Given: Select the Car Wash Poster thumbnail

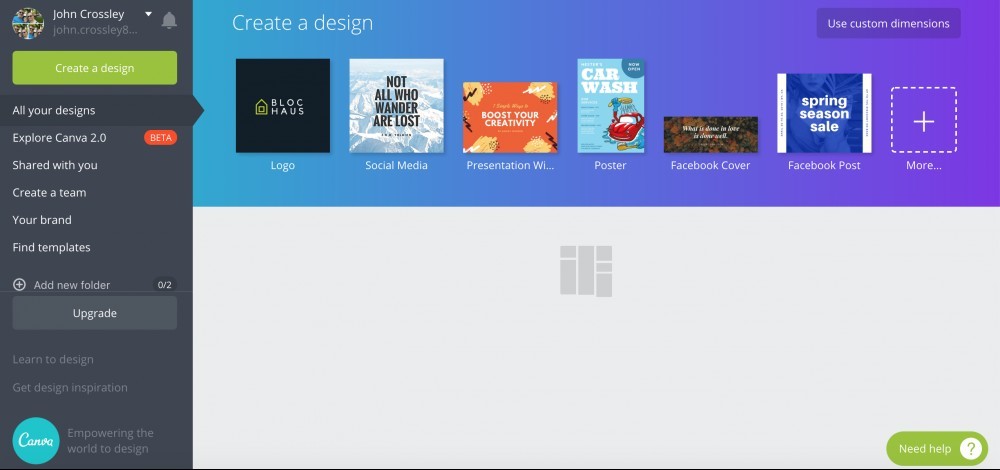Looking at the screenshot, I should (611, 106).
